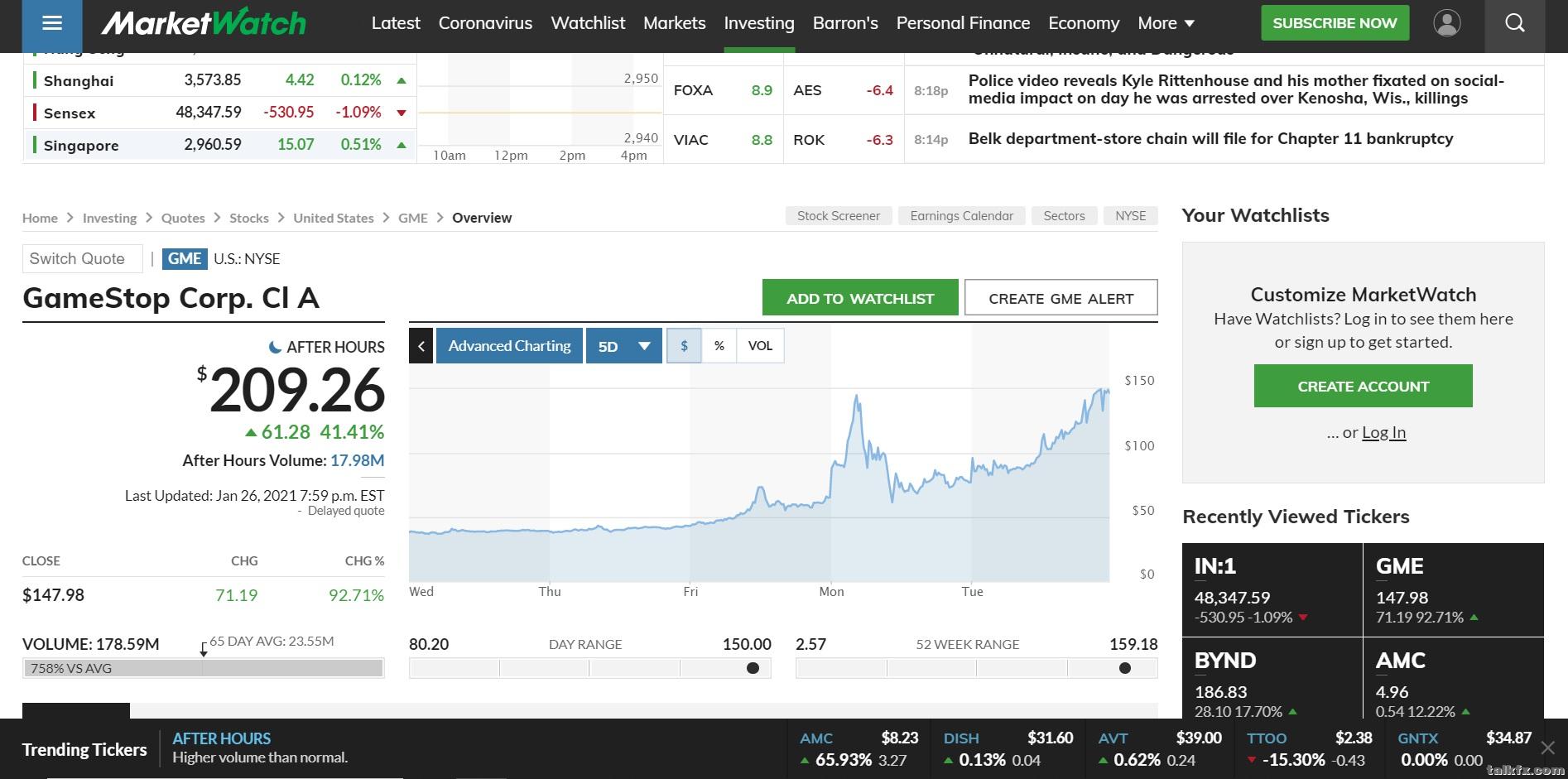Screen dimensions: 1568x779
Task: Open the IN:1 recently viewed tile
Action: [x=1272, y=589]
